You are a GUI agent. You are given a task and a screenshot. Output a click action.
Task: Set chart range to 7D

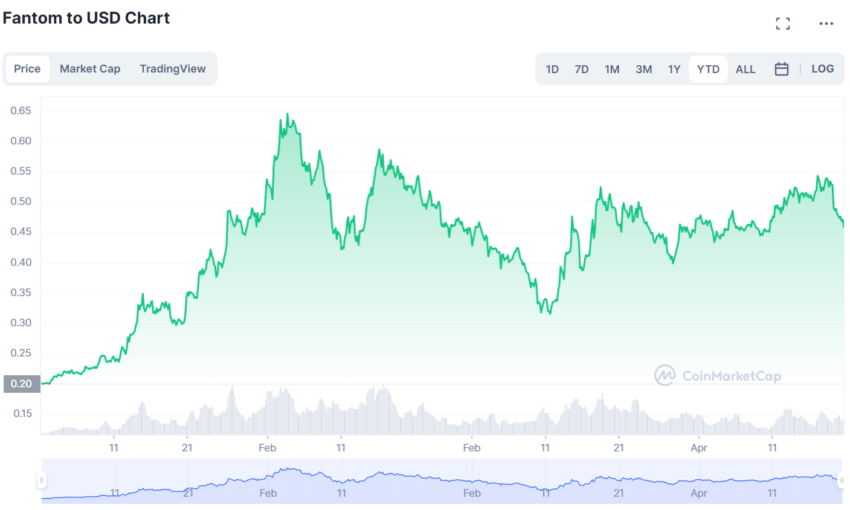tap(581, 69)
